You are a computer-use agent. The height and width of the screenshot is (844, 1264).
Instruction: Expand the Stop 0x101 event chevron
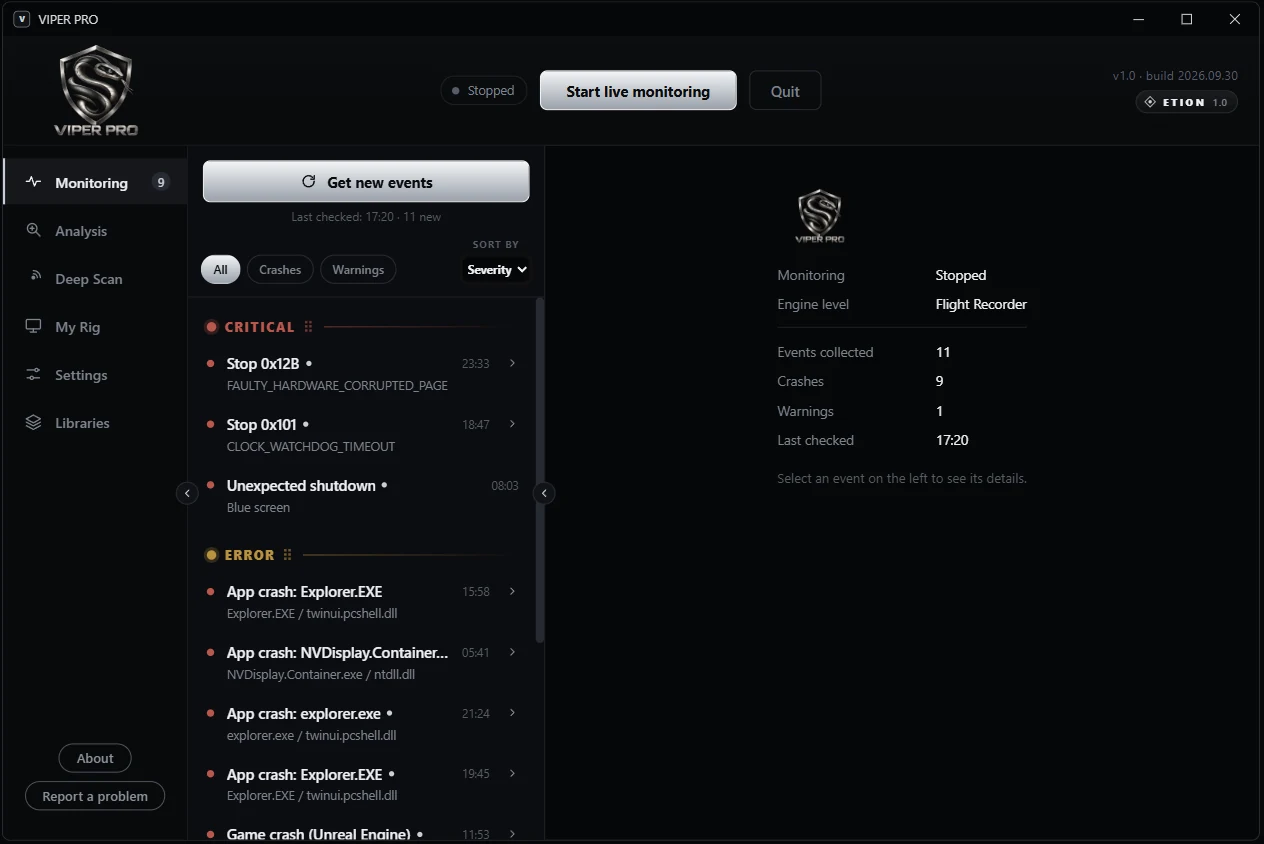[513, 424]
